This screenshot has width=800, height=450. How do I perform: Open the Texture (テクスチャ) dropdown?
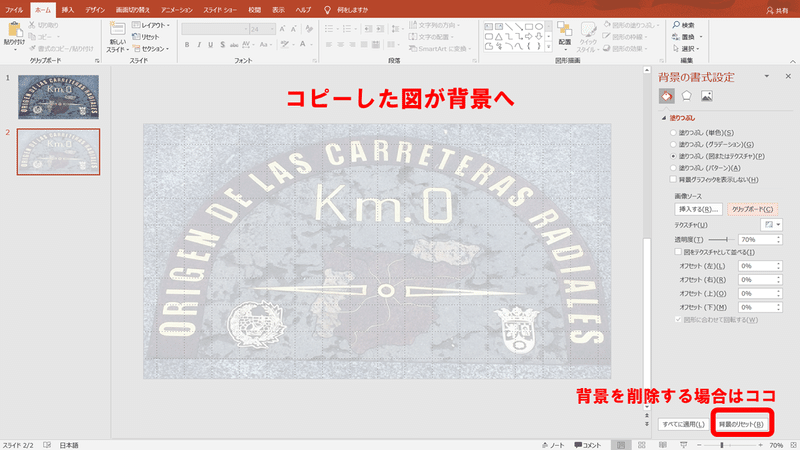point(772,224)
